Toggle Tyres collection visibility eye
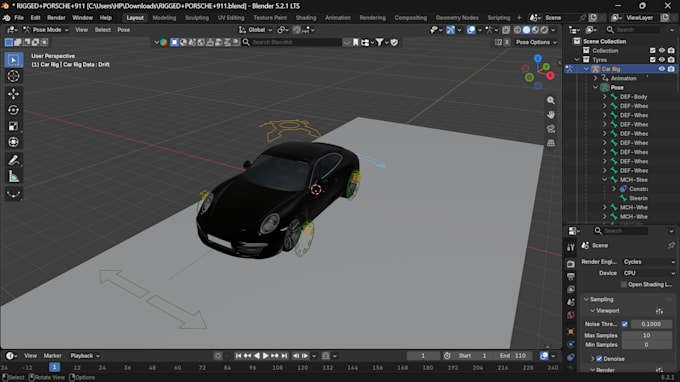 (662, 60)
